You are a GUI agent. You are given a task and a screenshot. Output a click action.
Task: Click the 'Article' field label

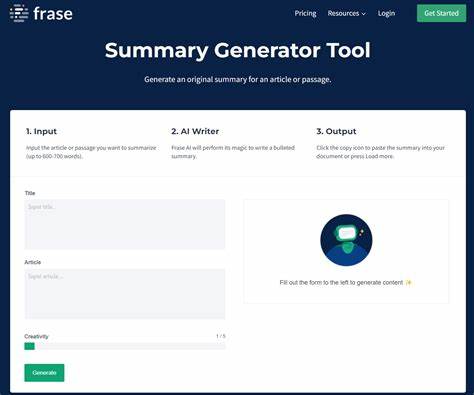click(x=33, y=262)
